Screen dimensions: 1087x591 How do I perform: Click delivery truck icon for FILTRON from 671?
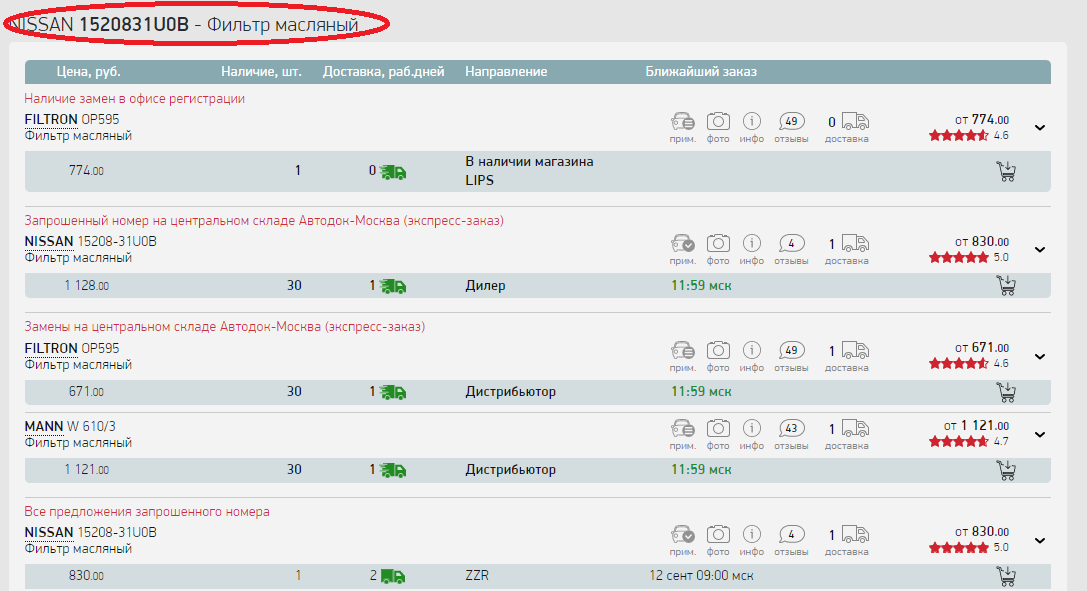click(855, 351)
